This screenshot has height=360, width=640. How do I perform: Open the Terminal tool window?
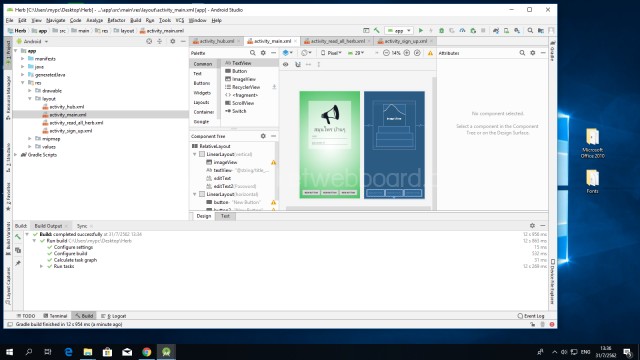tap(55, 316)
